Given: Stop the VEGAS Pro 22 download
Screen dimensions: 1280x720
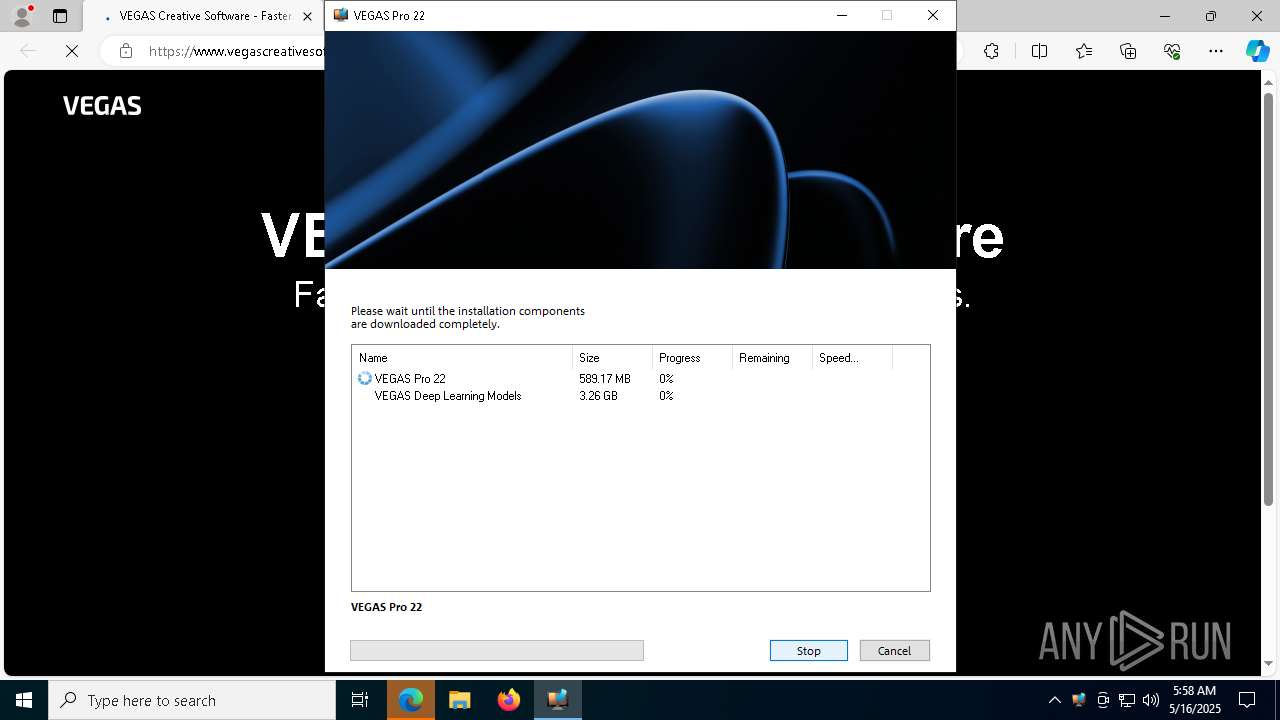Looking at the screenshot, I should (808, 651).
